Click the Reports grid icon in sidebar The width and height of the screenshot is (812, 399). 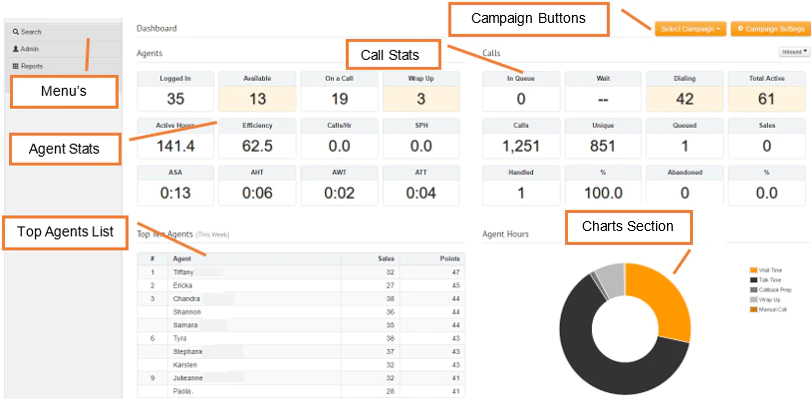[16, 66]
